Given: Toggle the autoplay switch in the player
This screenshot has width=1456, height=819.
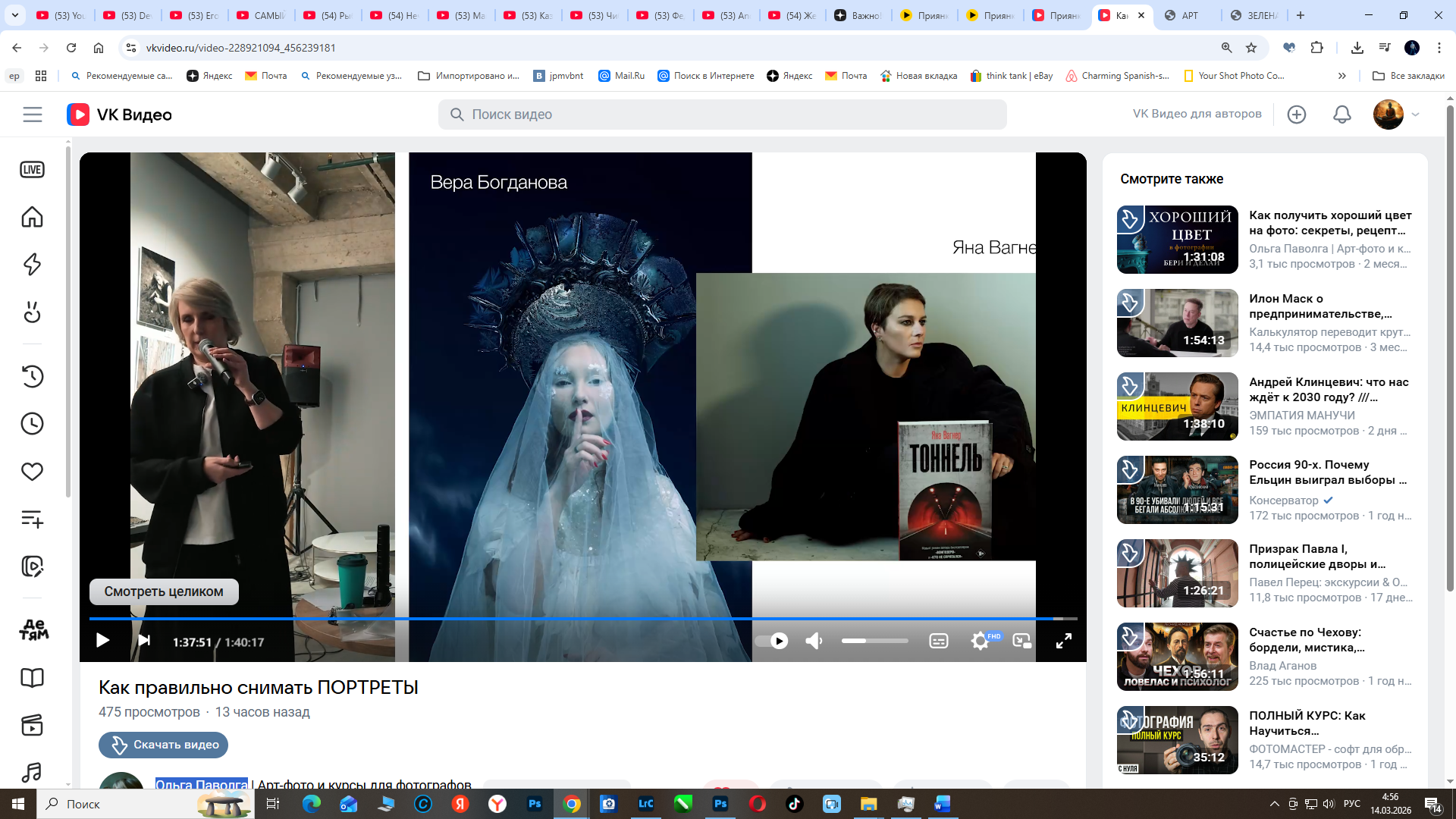Looking at the screenshot, I should click(x=772, y=642).
